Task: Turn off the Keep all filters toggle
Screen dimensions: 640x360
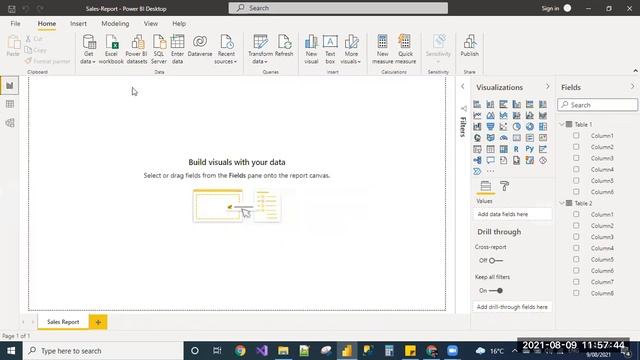Action: pos(496,291)
